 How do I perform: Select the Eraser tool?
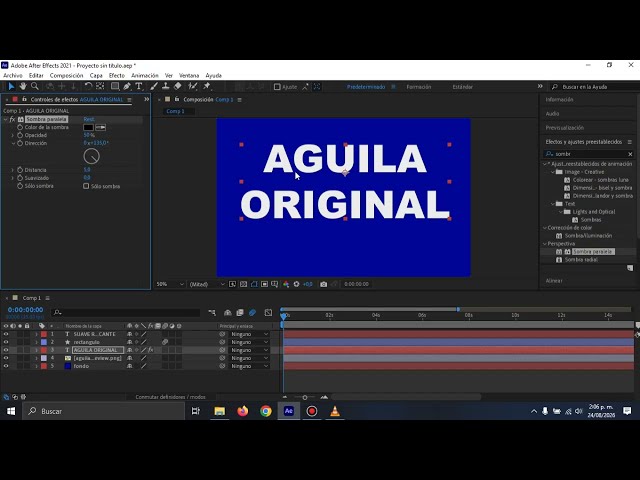pyautogui.click(x=178, y=86)
